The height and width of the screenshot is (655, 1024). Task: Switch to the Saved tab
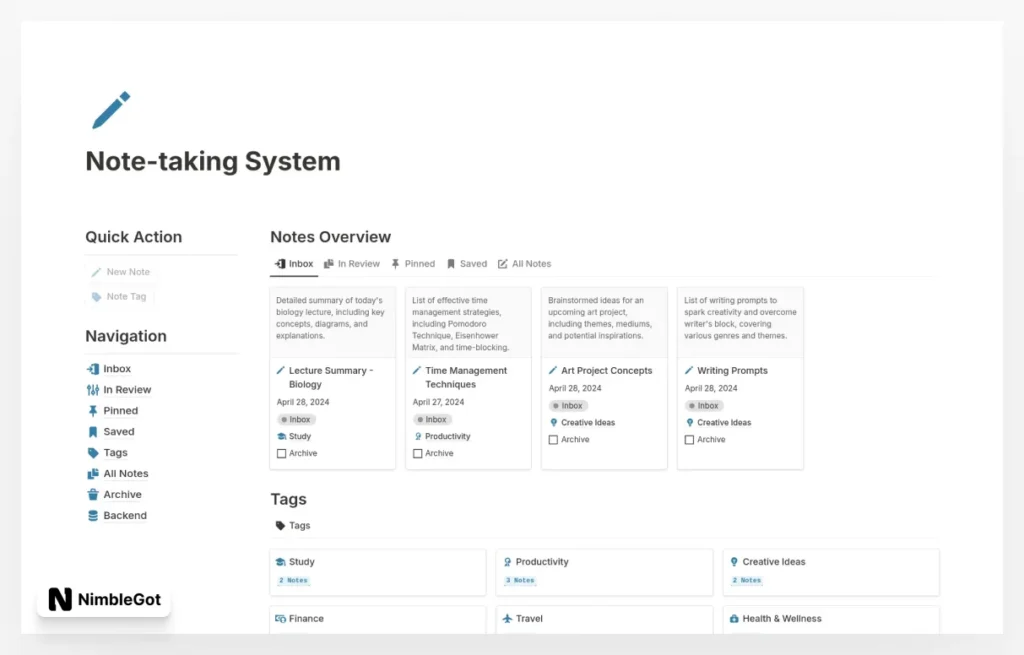click(x=466, y=263)
